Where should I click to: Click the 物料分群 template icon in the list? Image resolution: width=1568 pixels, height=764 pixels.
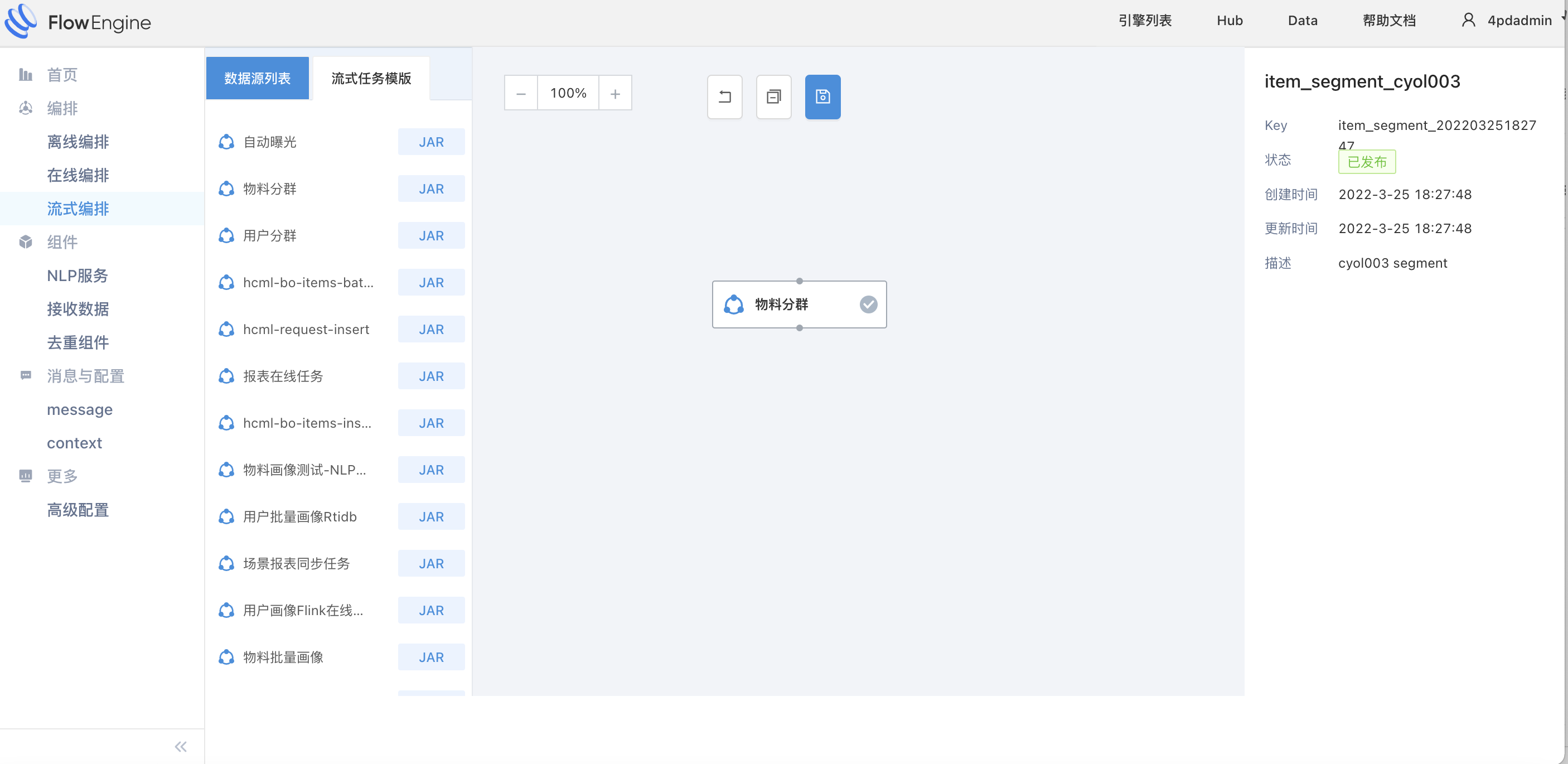[226, 188]
